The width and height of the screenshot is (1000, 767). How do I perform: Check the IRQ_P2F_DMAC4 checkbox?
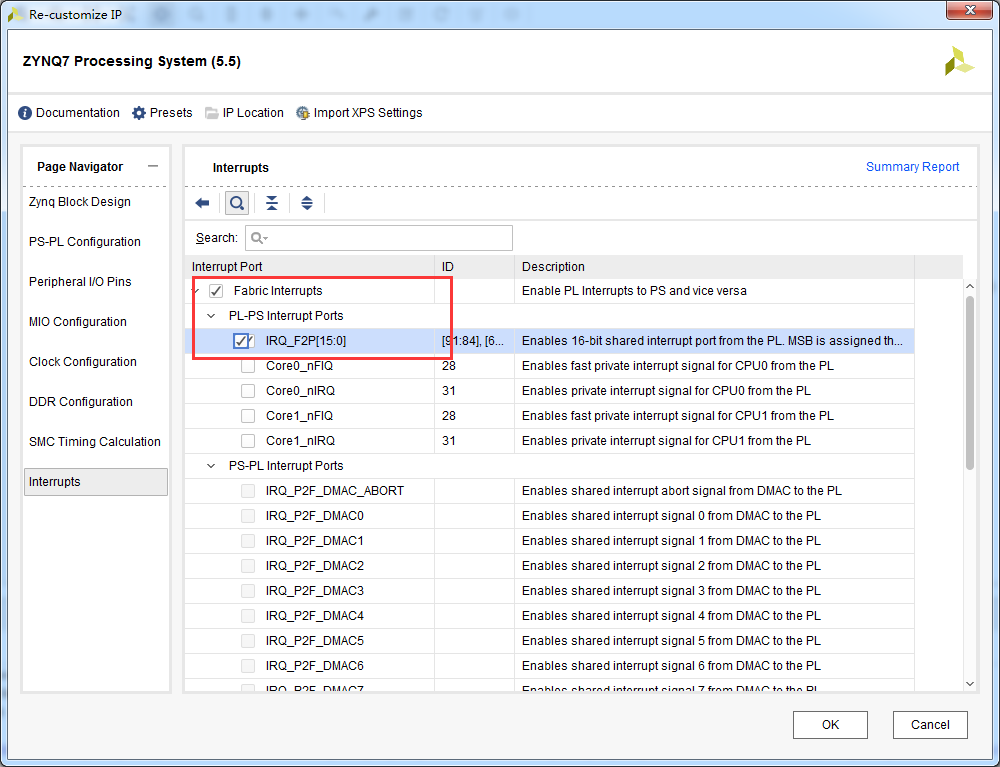[248, 616]
